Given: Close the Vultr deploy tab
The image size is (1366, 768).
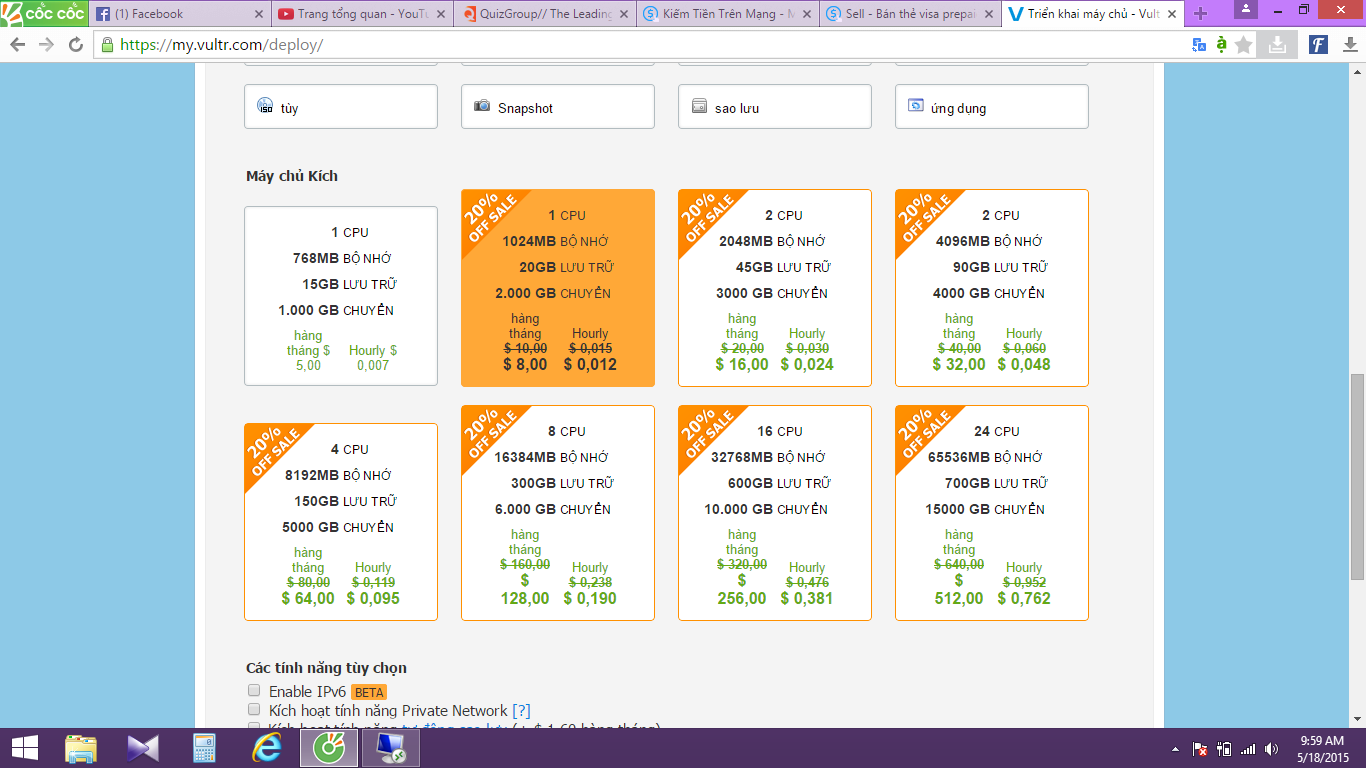Looking at the screenshot, I should 1171,14.
